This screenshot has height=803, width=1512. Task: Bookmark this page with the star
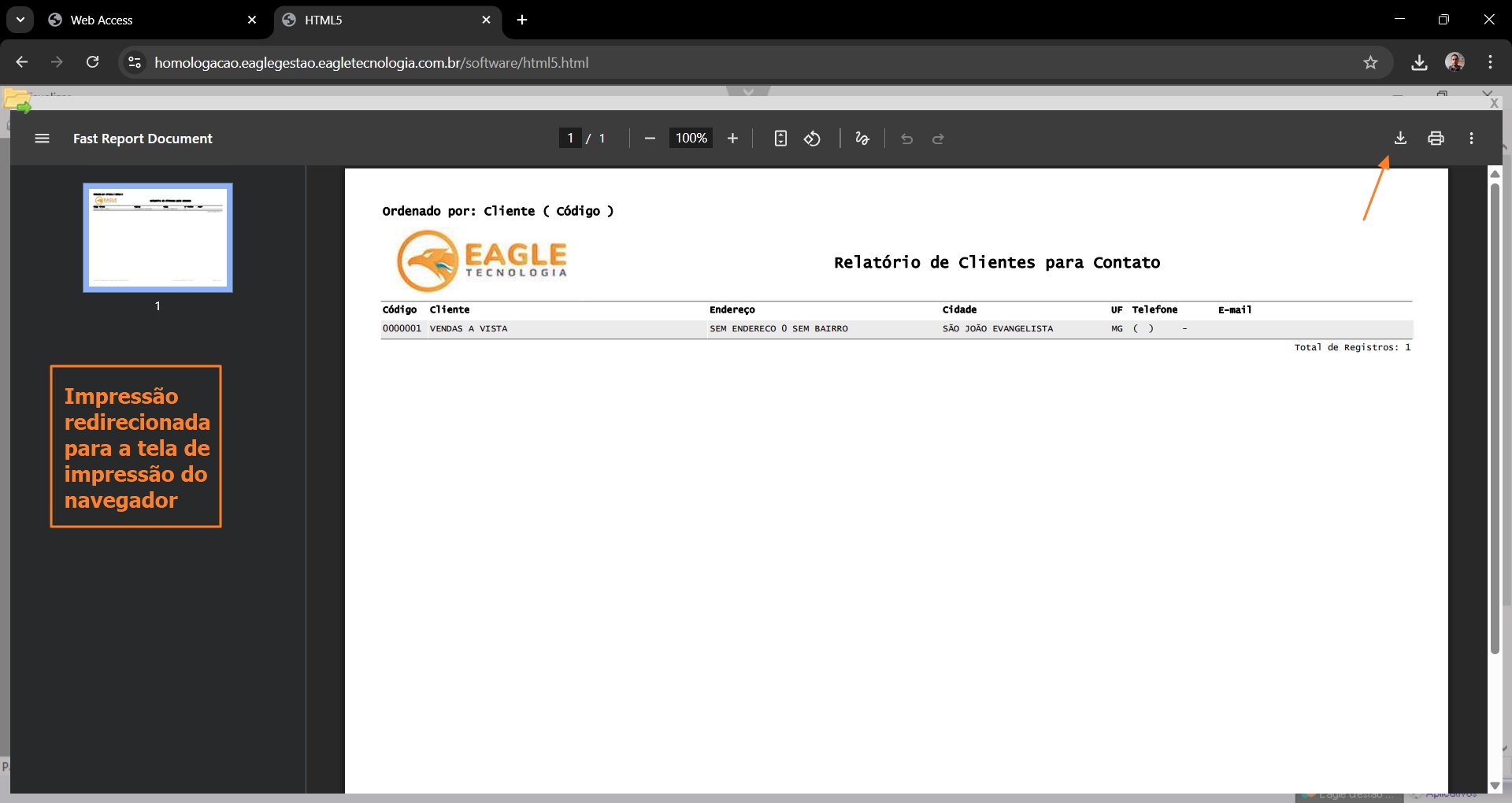[1370, 62]
